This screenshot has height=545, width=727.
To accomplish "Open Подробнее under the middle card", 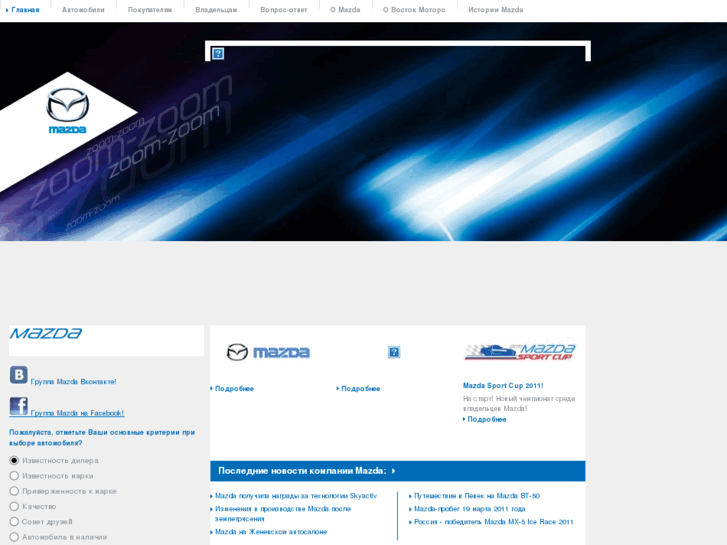I will pyautogui.click(x=361, y=389).
